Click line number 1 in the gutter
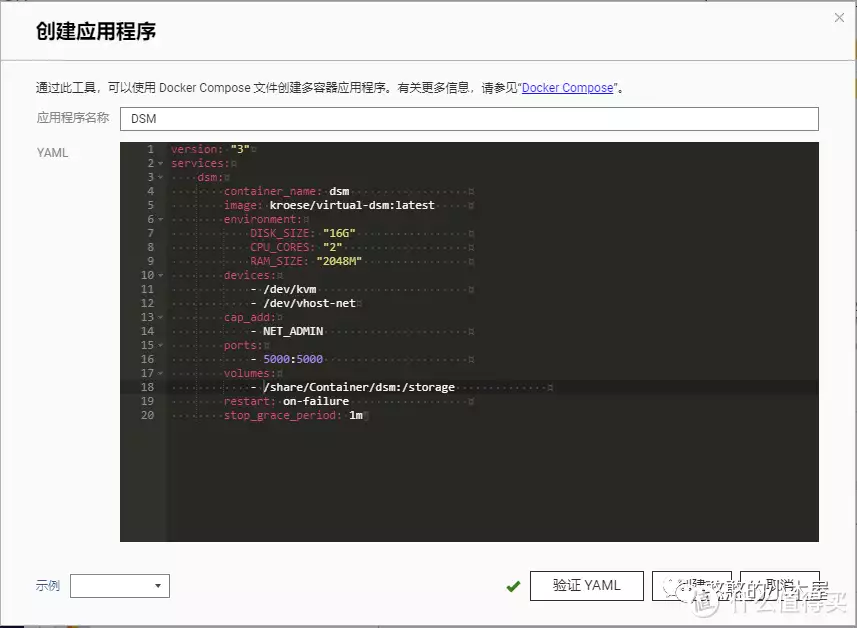The height and width of the screenshot is (628, 857). coord(150,149)
